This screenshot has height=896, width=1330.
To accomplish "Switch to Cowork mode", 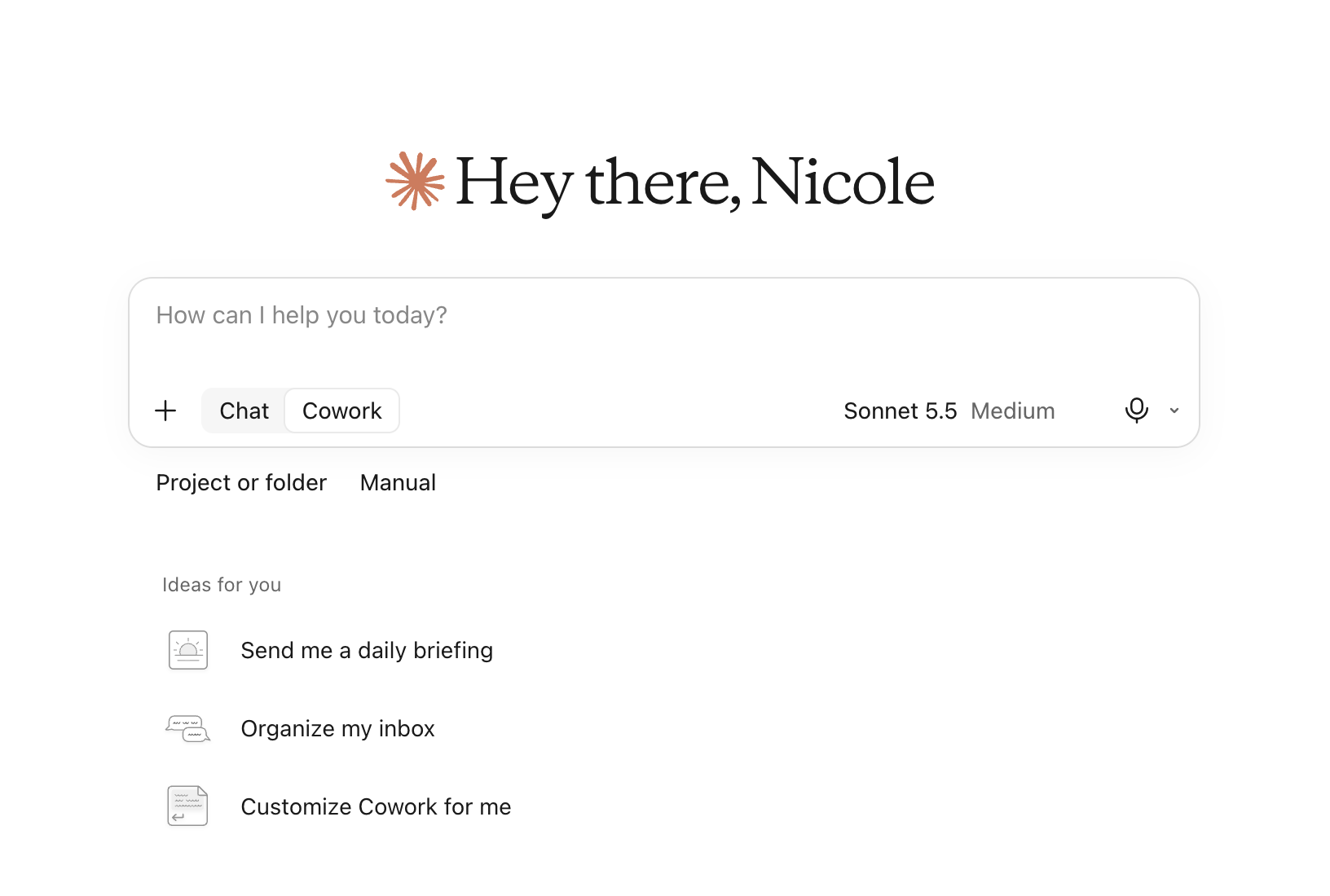I will (342, 411).
